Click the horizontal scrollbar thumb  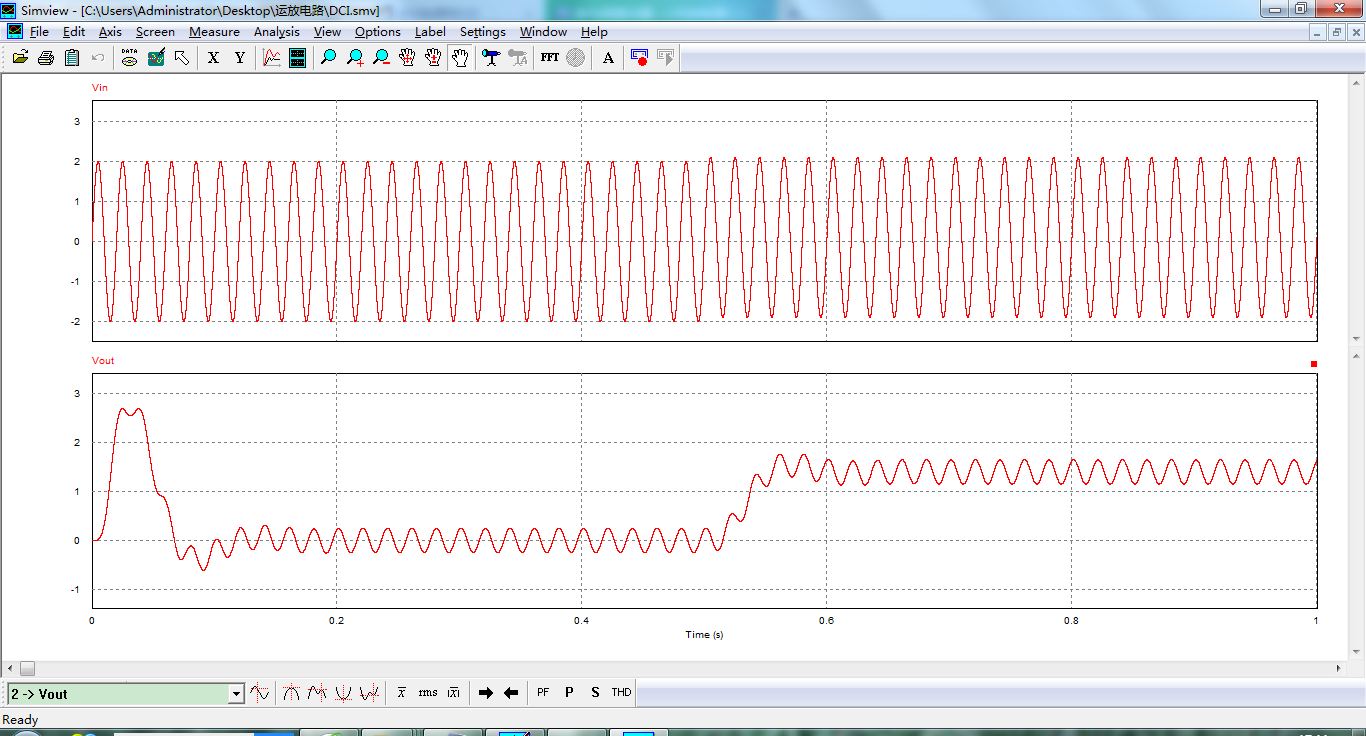[27, 668]
